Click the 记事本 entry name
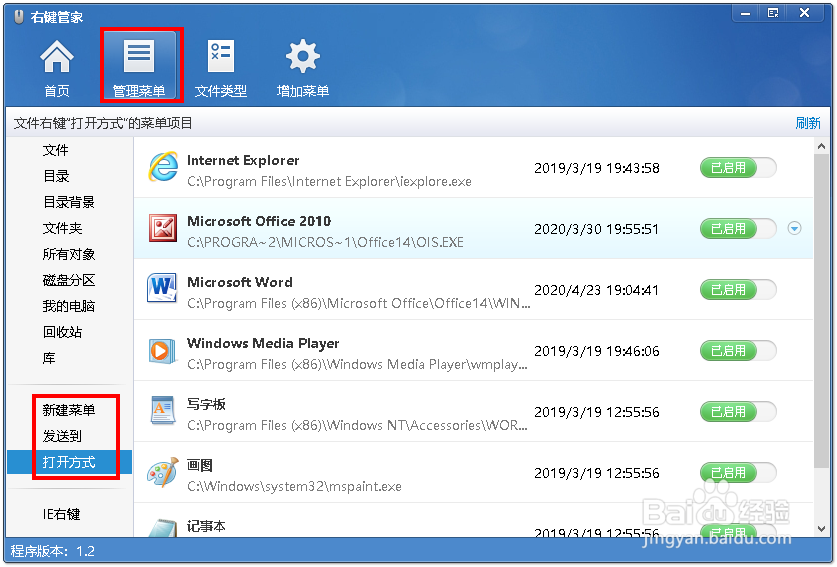This screenshot has width=837, height=567. pos(206,526)
